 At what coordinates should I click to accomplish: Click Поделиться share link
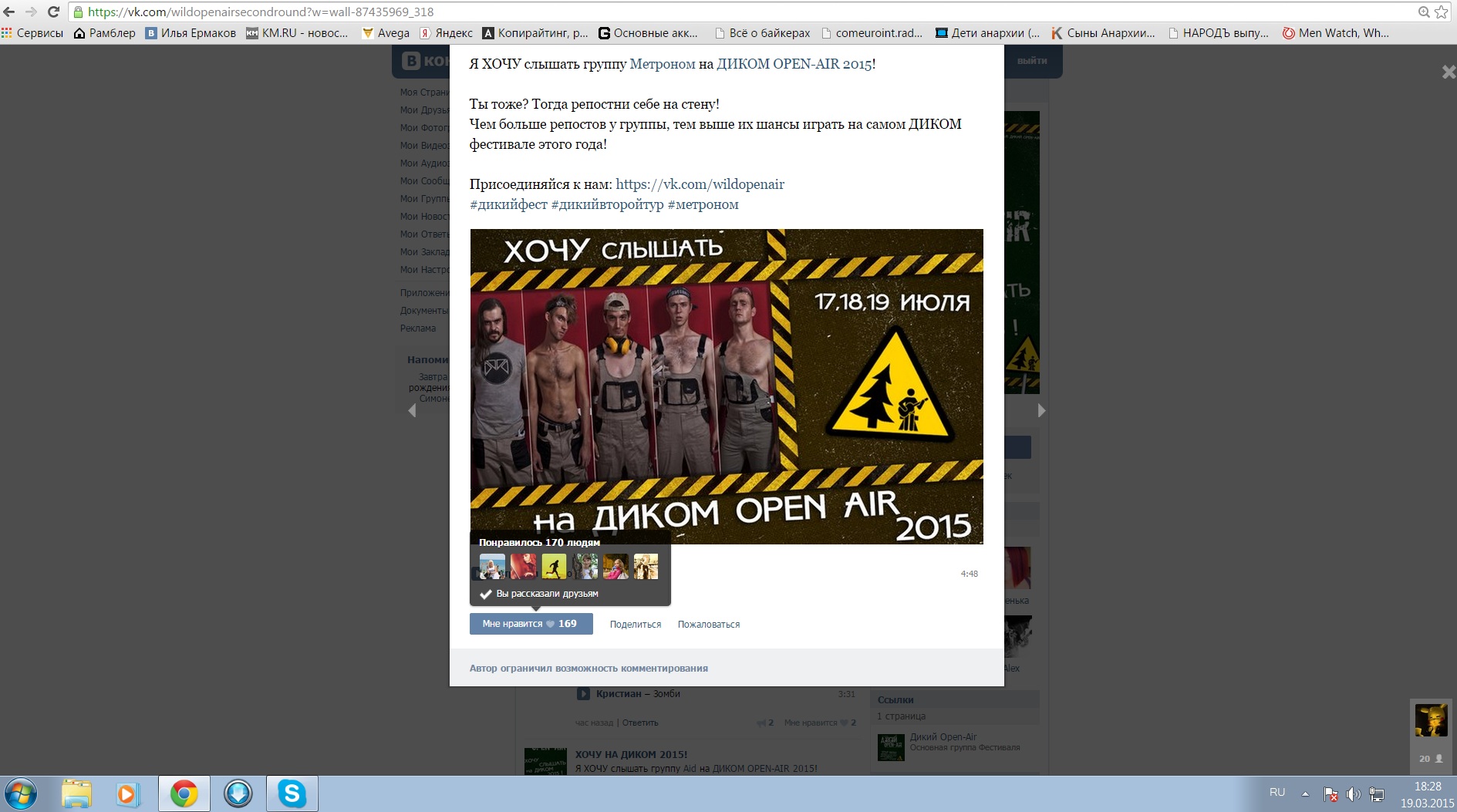click(x=636, y=625)
